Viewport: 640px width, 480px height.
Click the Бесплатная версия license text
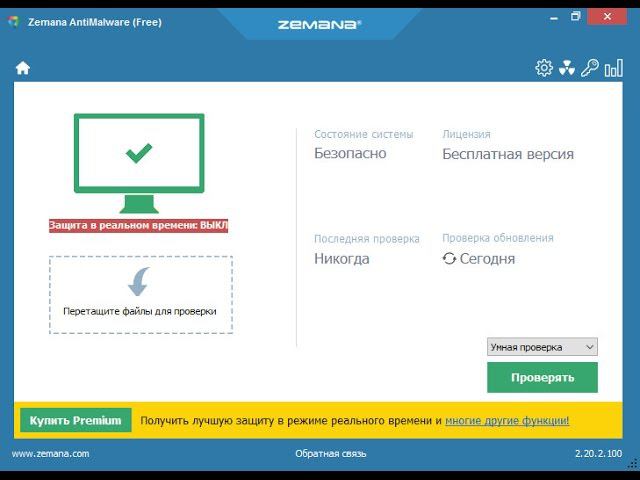(508, 154)
